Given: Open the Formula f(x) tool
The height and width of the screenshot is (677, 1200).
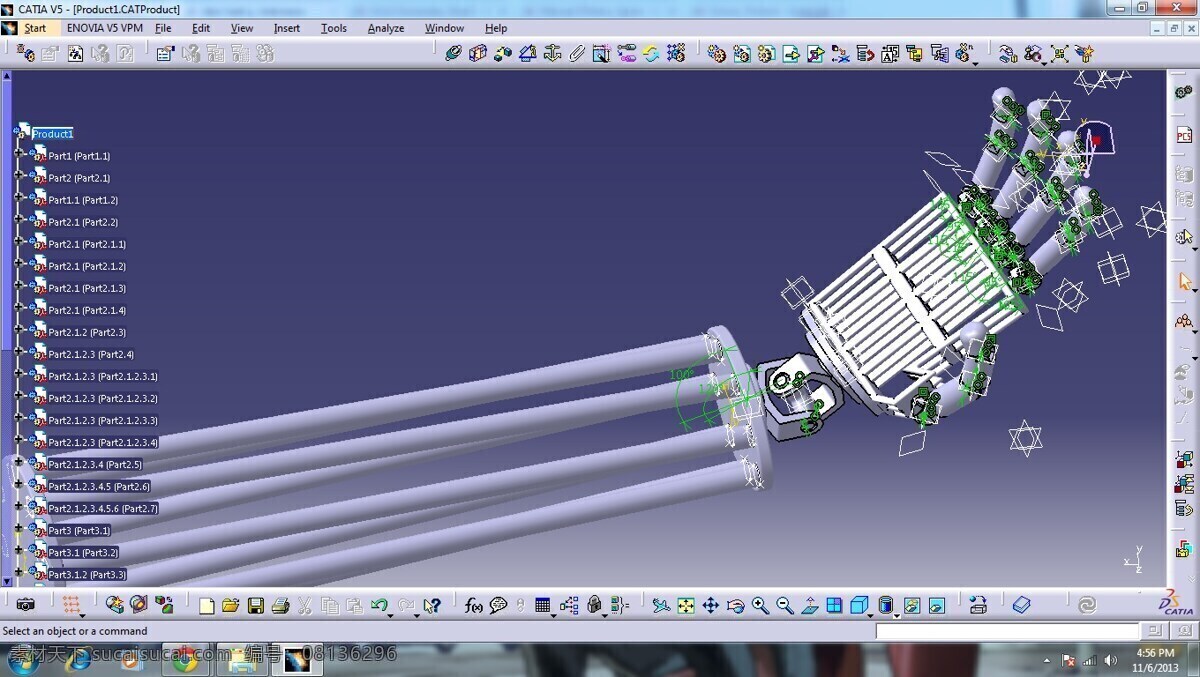Looking at the screenshot, I should [x=474, y=605].
